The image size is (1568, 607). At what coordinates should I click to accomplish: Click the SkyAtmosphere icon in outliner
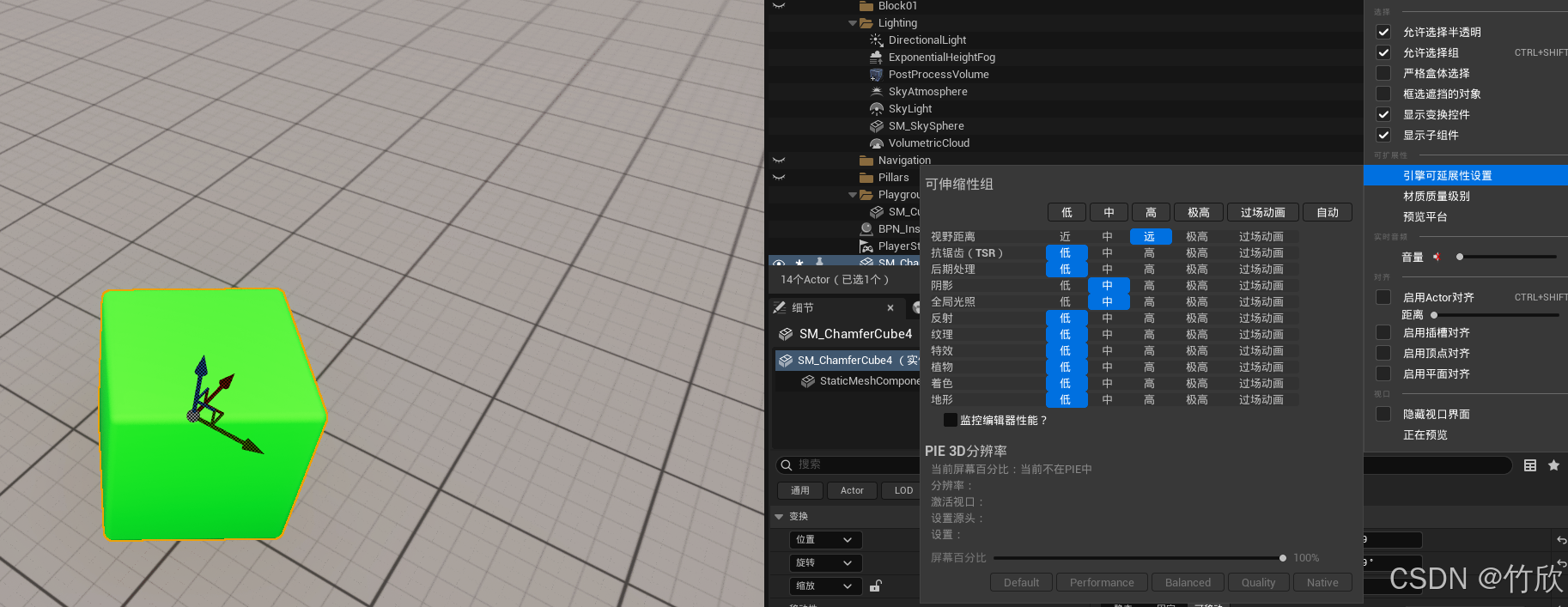[x=876, y=92]
